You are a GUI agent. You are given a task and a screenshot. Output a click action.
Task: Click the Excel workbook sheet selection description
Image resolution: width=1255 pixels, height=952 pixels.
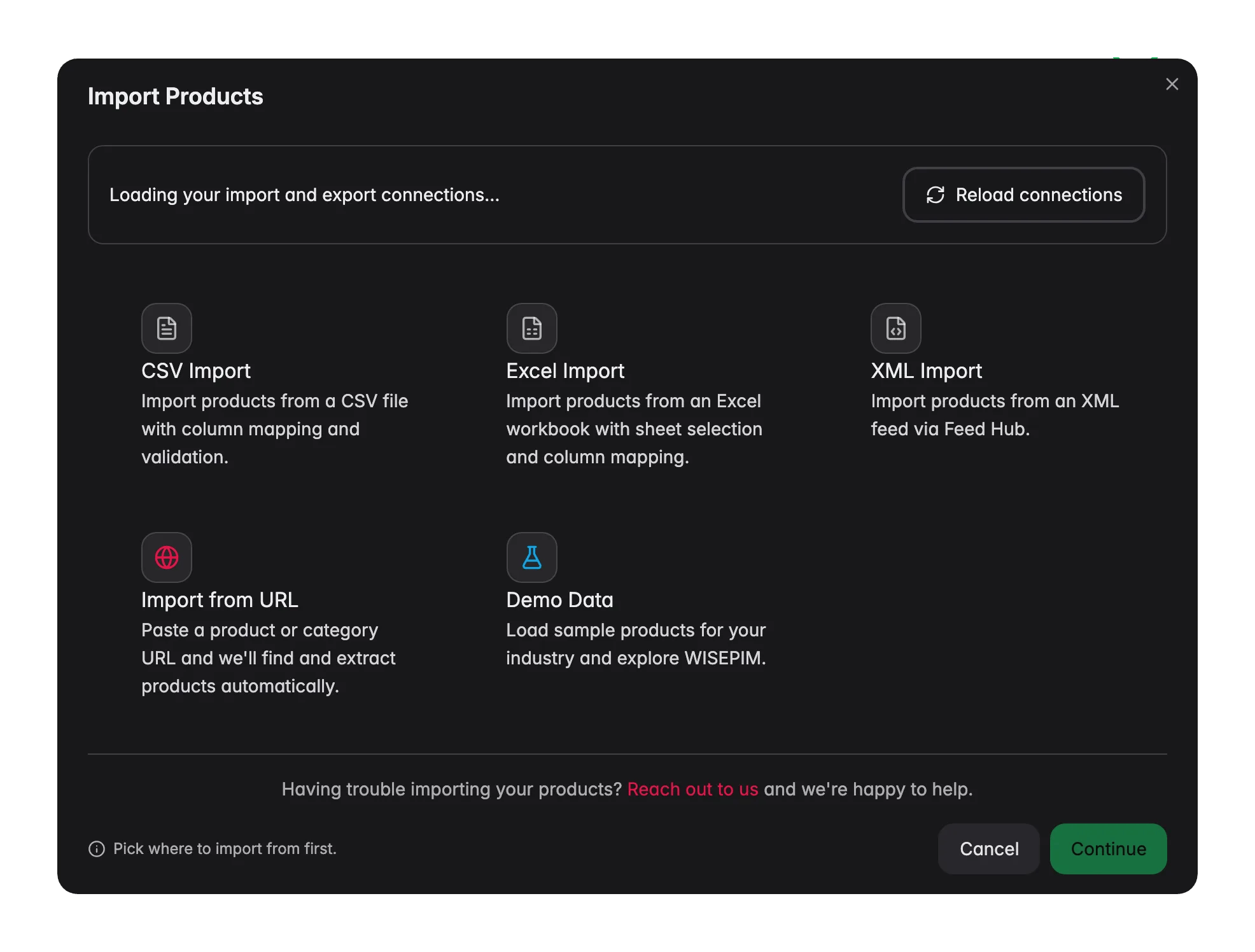point(635,429)
